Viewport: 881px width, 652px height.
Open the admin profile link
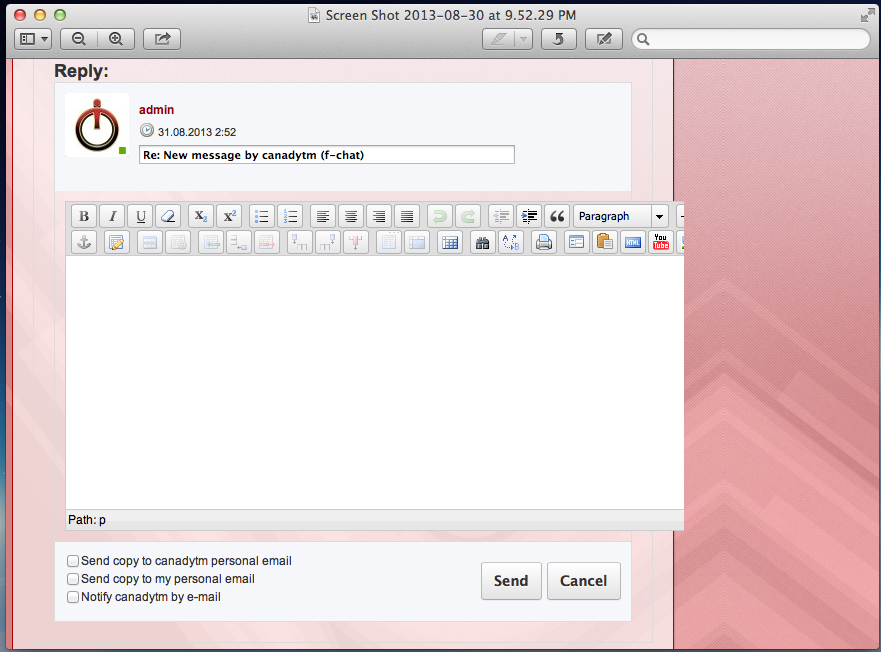point(156,110)
